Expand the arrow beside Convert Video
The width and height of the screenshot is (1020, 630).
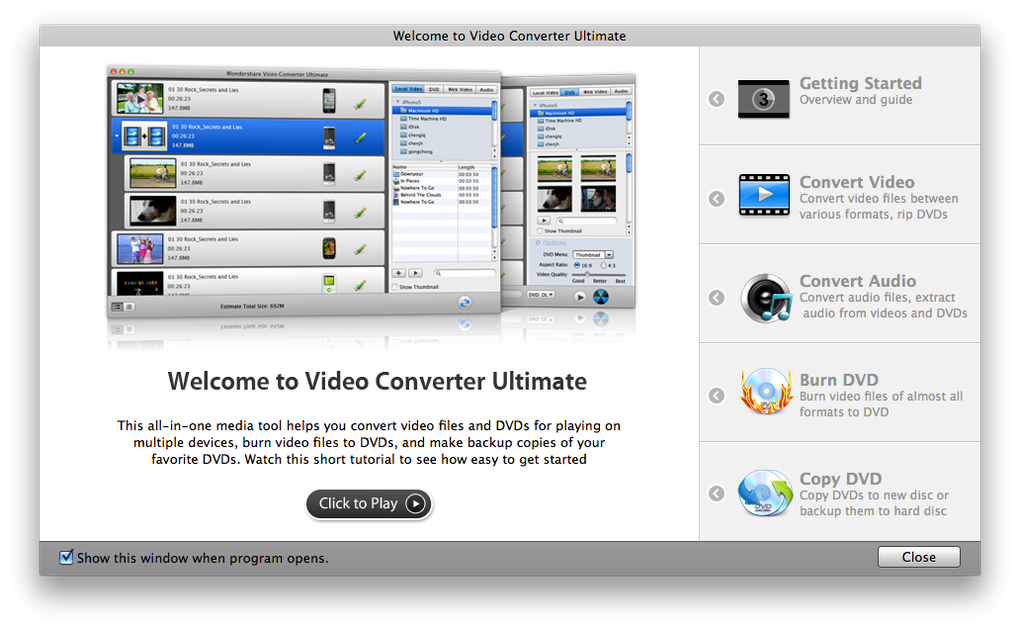(716, 199)
